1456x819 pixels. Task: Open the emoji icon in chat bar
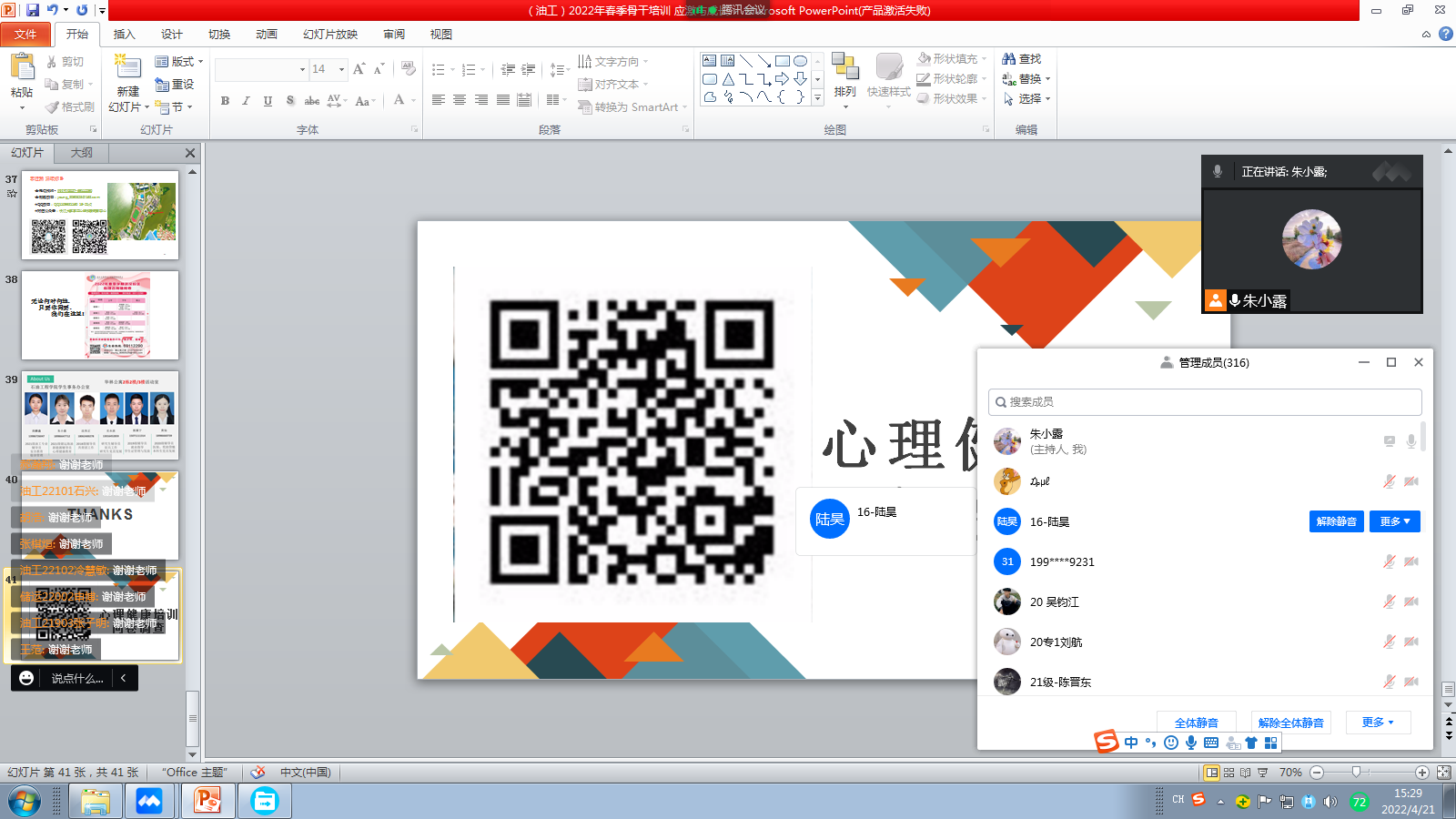(x=26, y=678)
